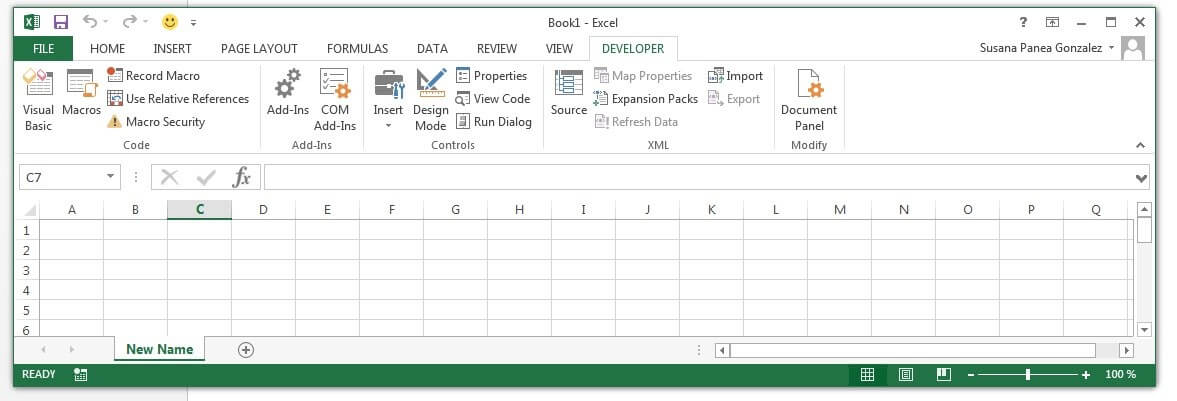Image resolution: width=1177 pixels, height=401 pixels.
Task: Add a new sheet with plus button
Action: coord(246,349)
